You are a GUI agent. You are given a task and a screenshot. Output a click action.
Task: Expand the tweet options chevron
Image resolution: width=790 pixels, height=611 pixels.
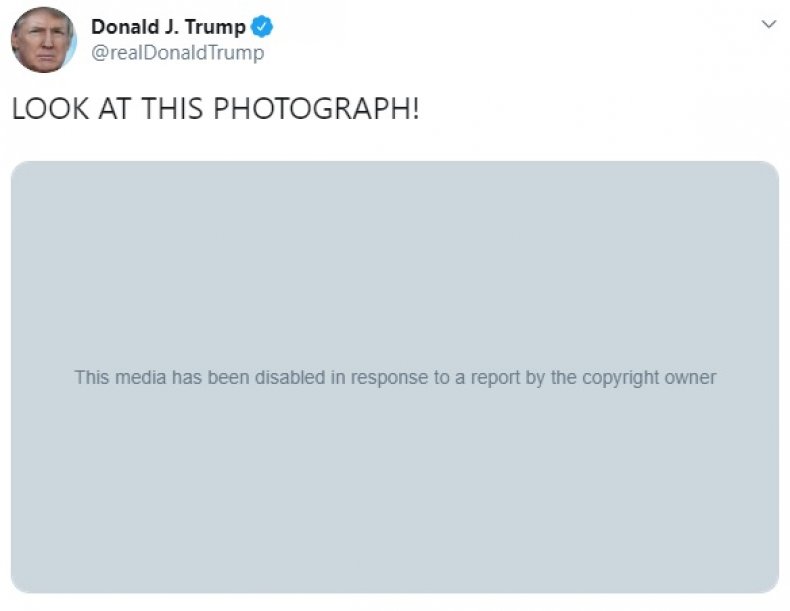click(768, 24)
